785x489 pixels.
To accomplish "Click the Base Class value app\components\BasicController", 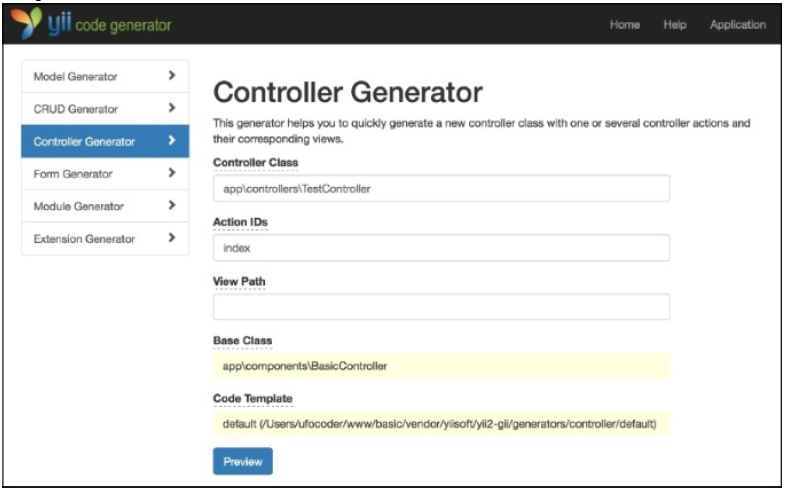I will (x=441, y=366).
